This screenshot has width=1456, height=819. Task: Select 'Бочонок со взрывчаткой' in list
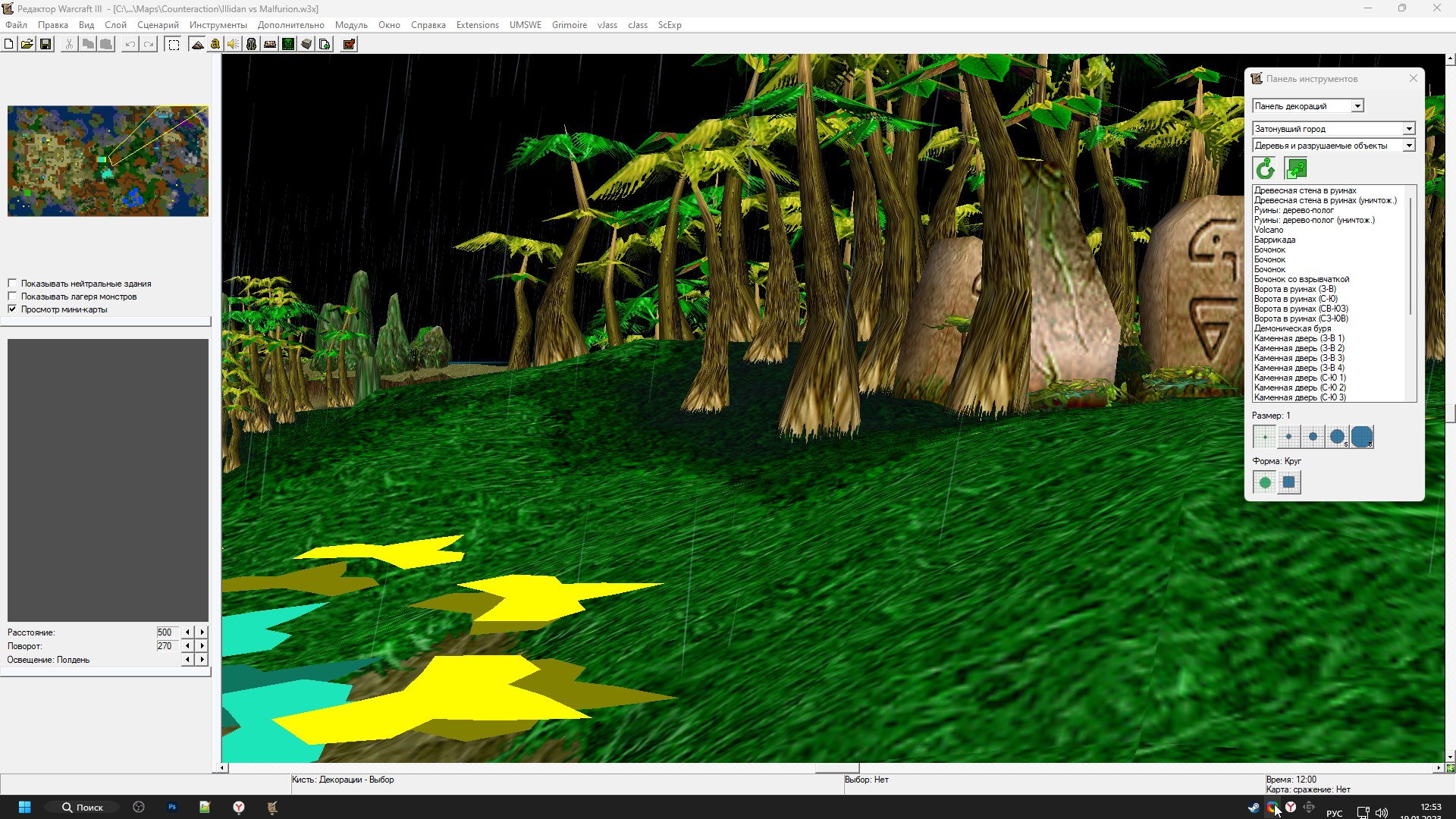click(1301, 279)
